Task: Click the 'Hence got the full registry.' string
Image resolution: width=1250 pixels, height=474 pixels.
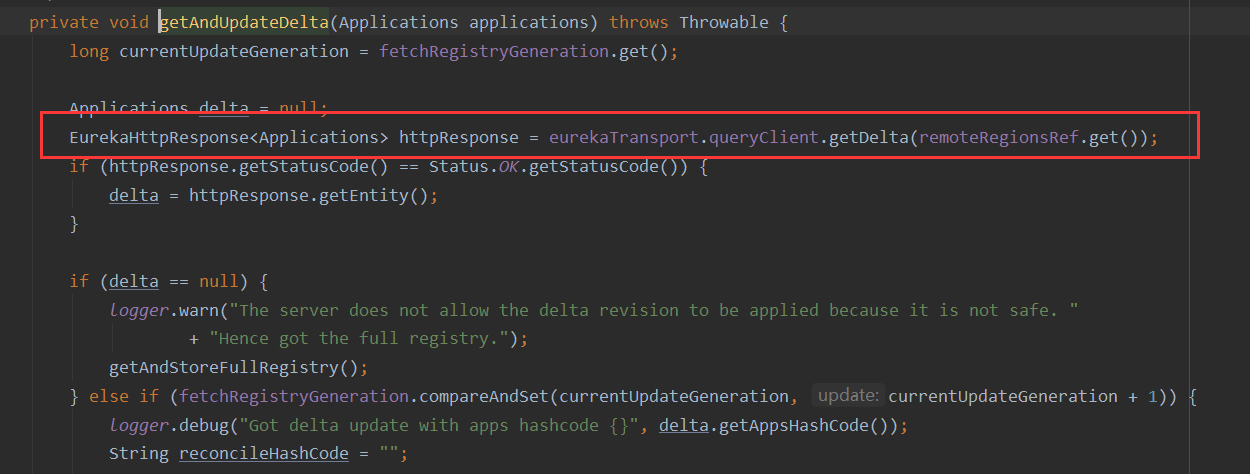Action: pos(358,339)
